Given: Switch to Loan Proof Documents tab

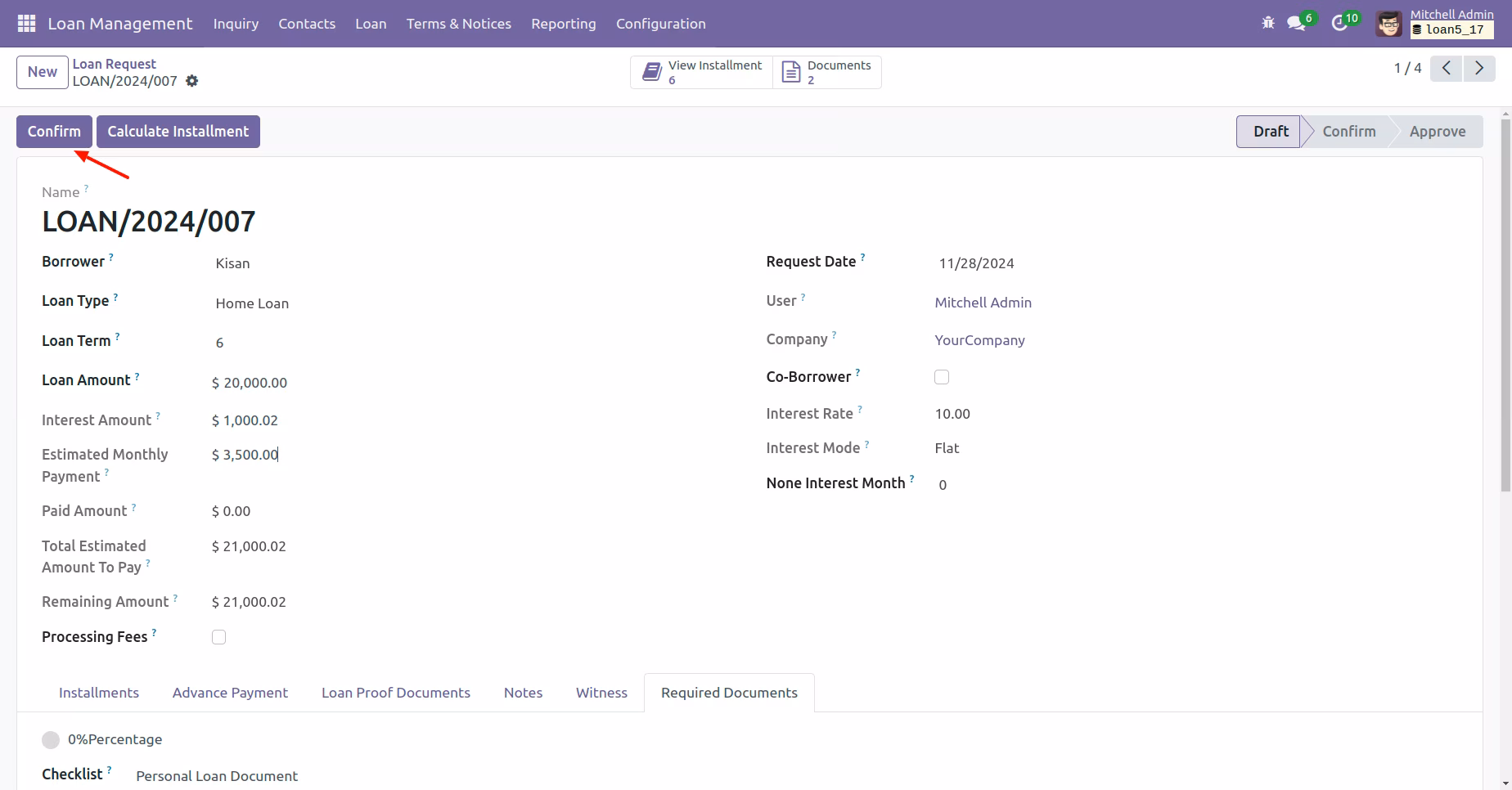Looking at the screenshot, I should [396, 693].
